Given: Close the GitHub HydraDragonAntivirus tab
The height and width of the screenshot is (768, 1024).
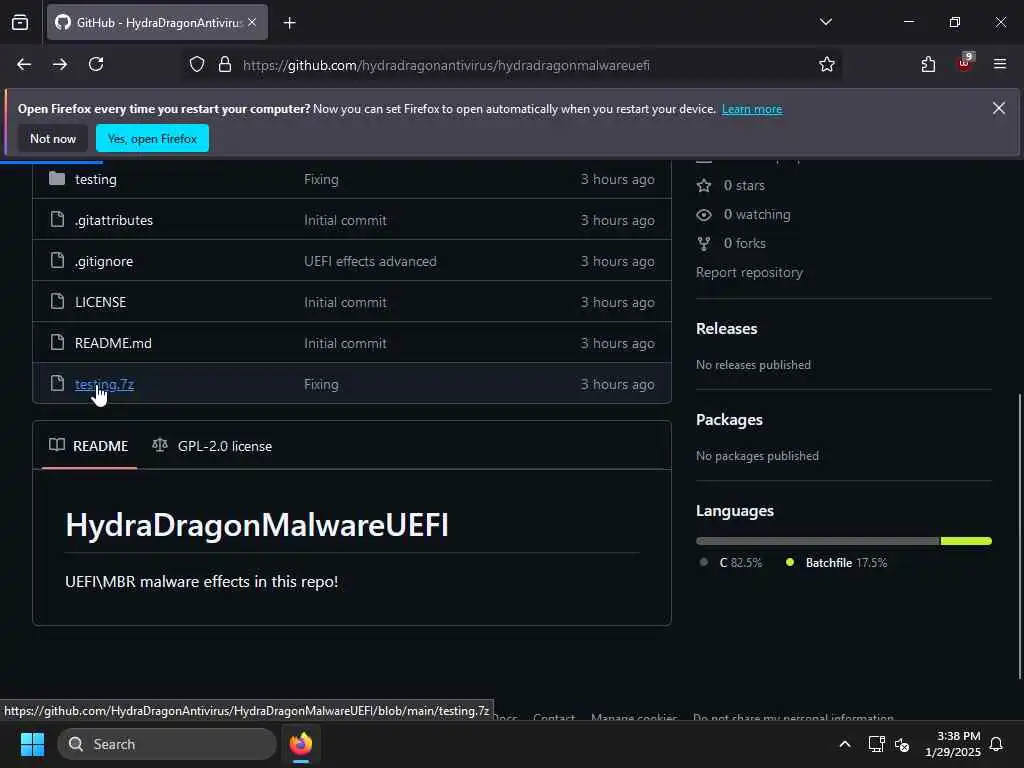Looking at the screenshot, I should [x=252, y=22].
